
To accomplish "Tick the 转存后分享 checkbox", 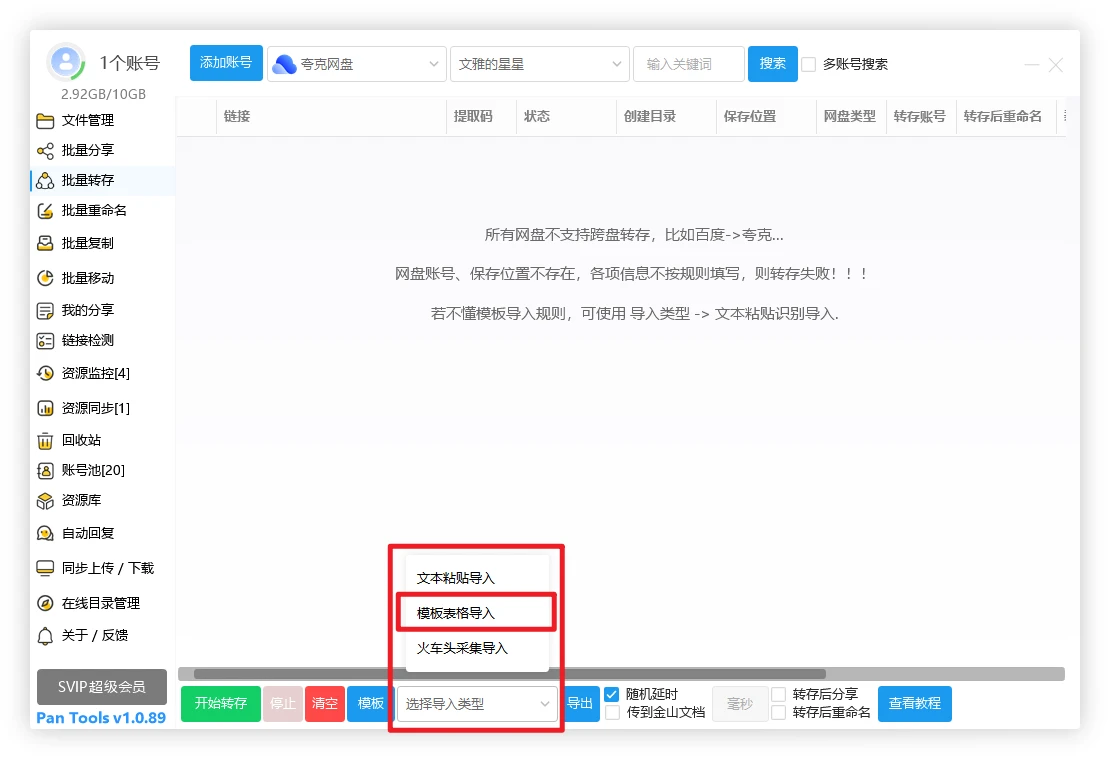I will tap(778, 694).
